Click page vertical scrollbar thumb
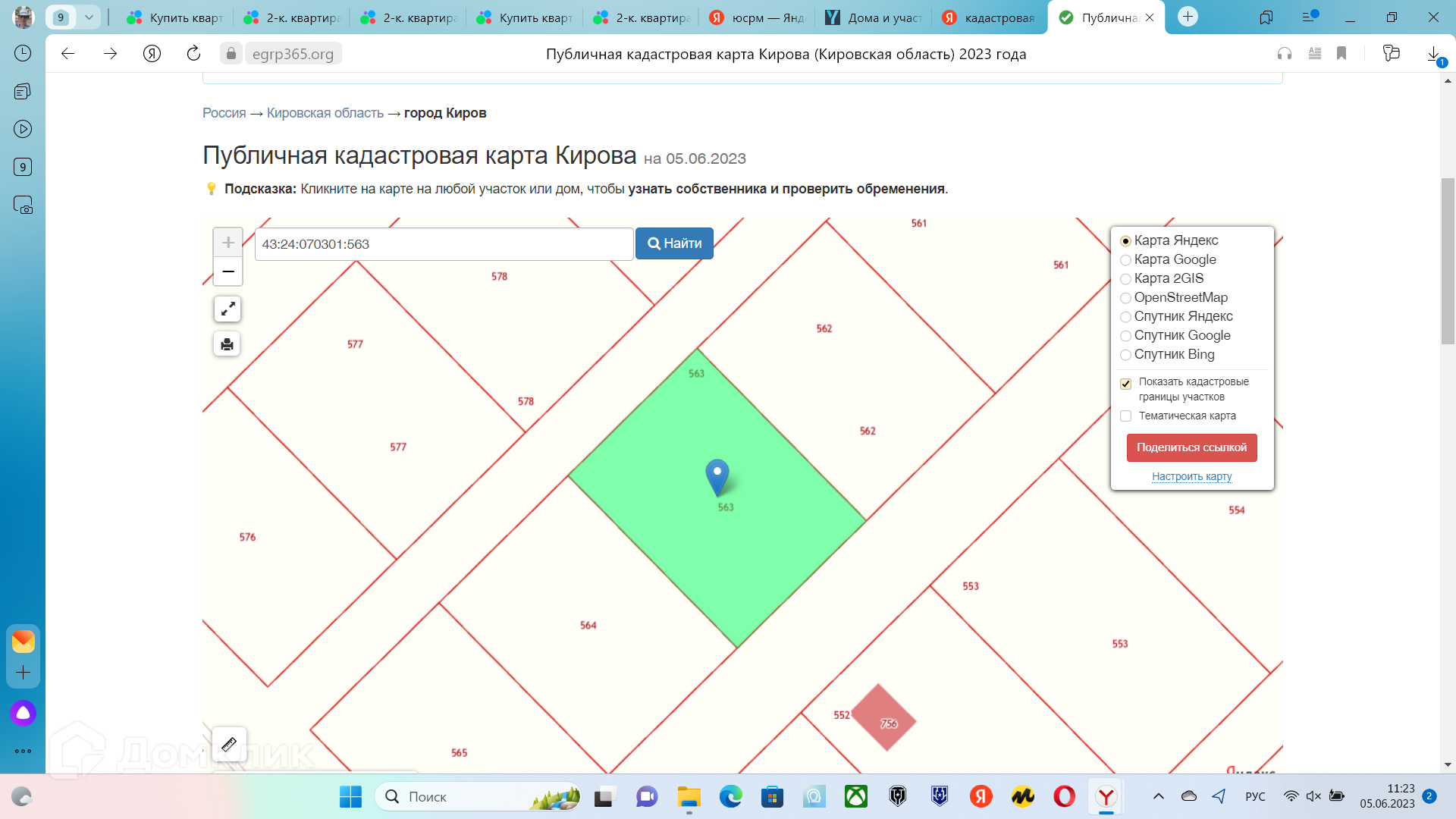This screenshot has width=1456, height=819. 1448,261
